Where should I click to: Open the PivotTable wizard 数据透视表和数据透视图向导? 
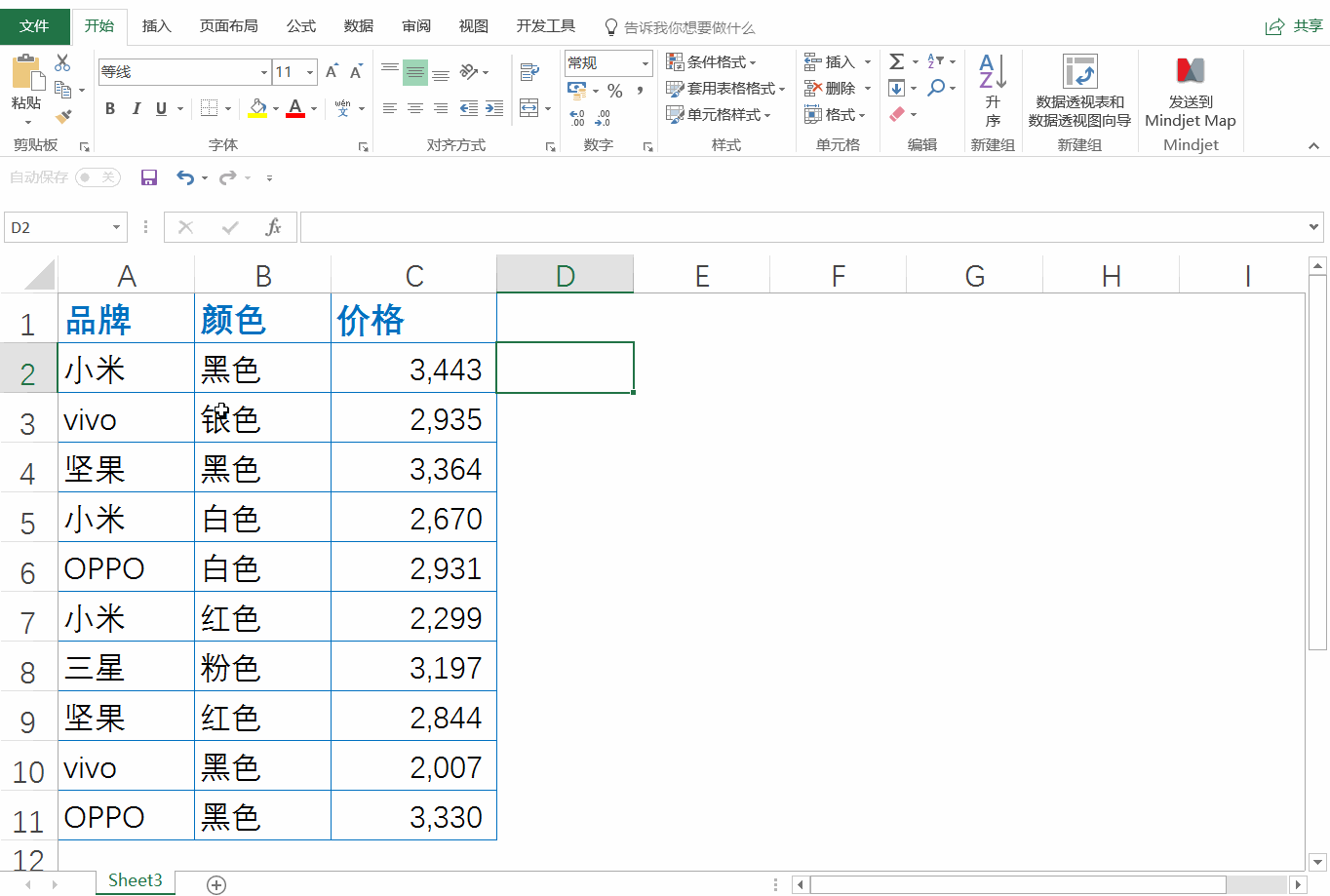coord(1079,92)
